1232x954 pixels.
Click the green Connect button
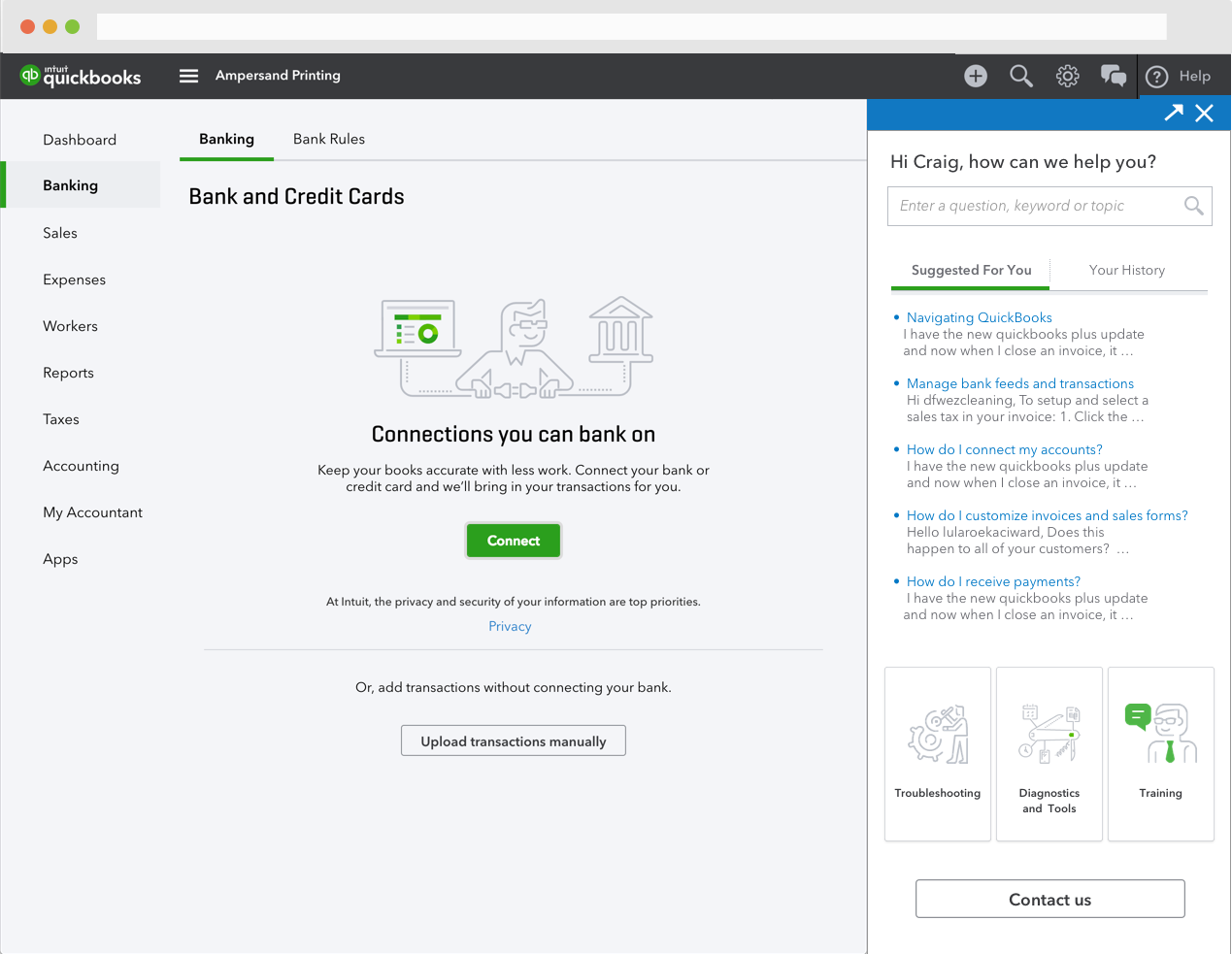pyautogui.click(x=514, y=541)
